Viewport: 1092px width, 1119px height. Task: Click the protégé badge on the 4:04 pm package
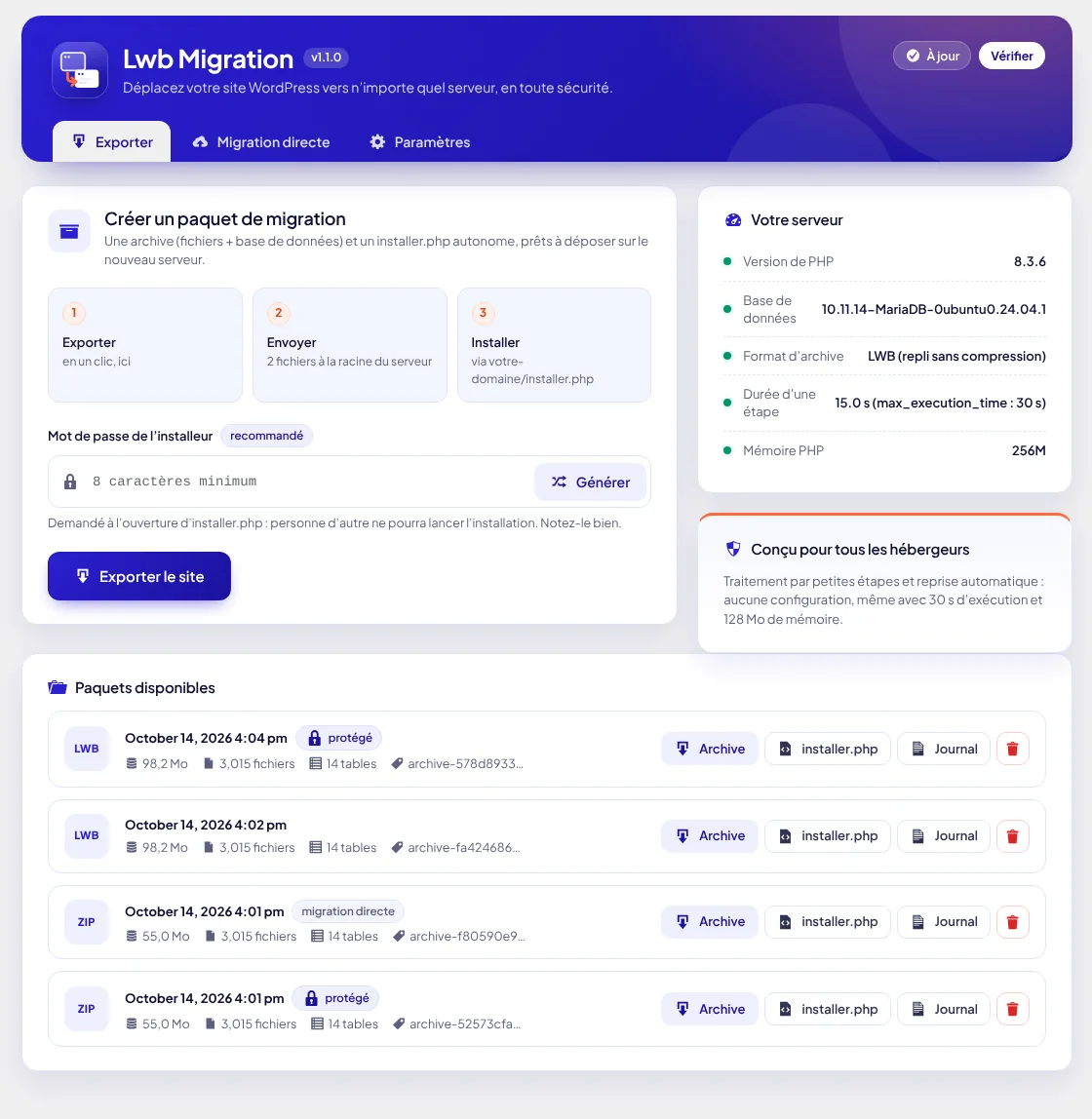[339, 738]
